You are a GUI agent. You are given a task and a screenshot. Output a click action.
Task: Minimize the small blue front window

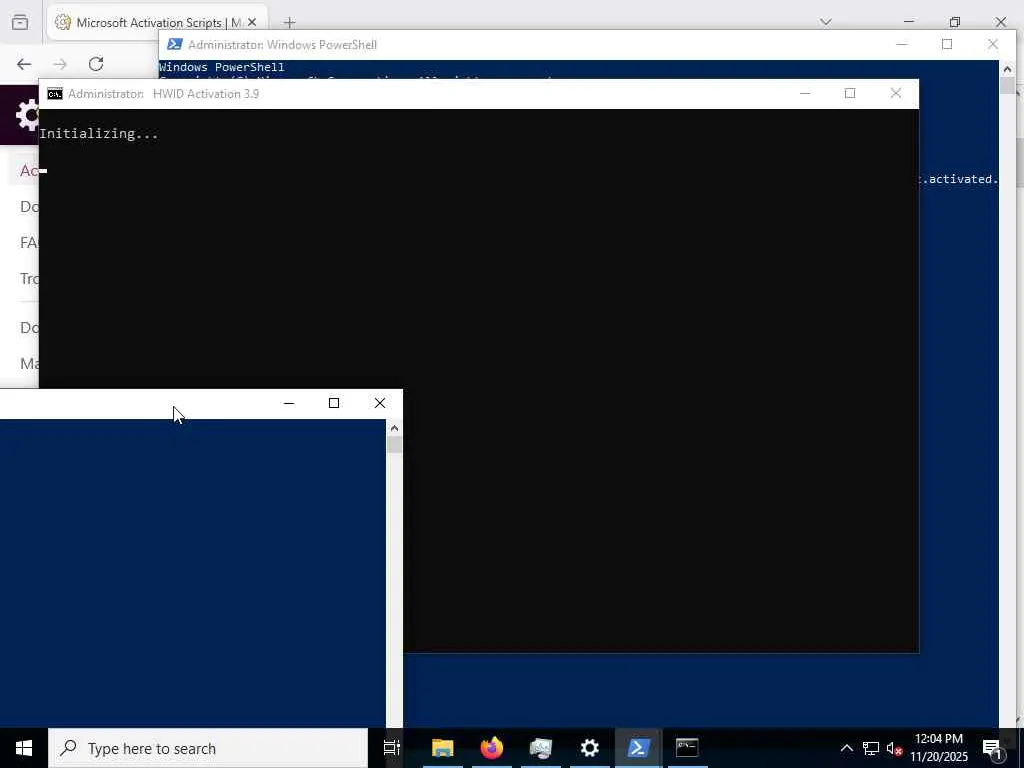pyautogui.click(x=289, y=404)
